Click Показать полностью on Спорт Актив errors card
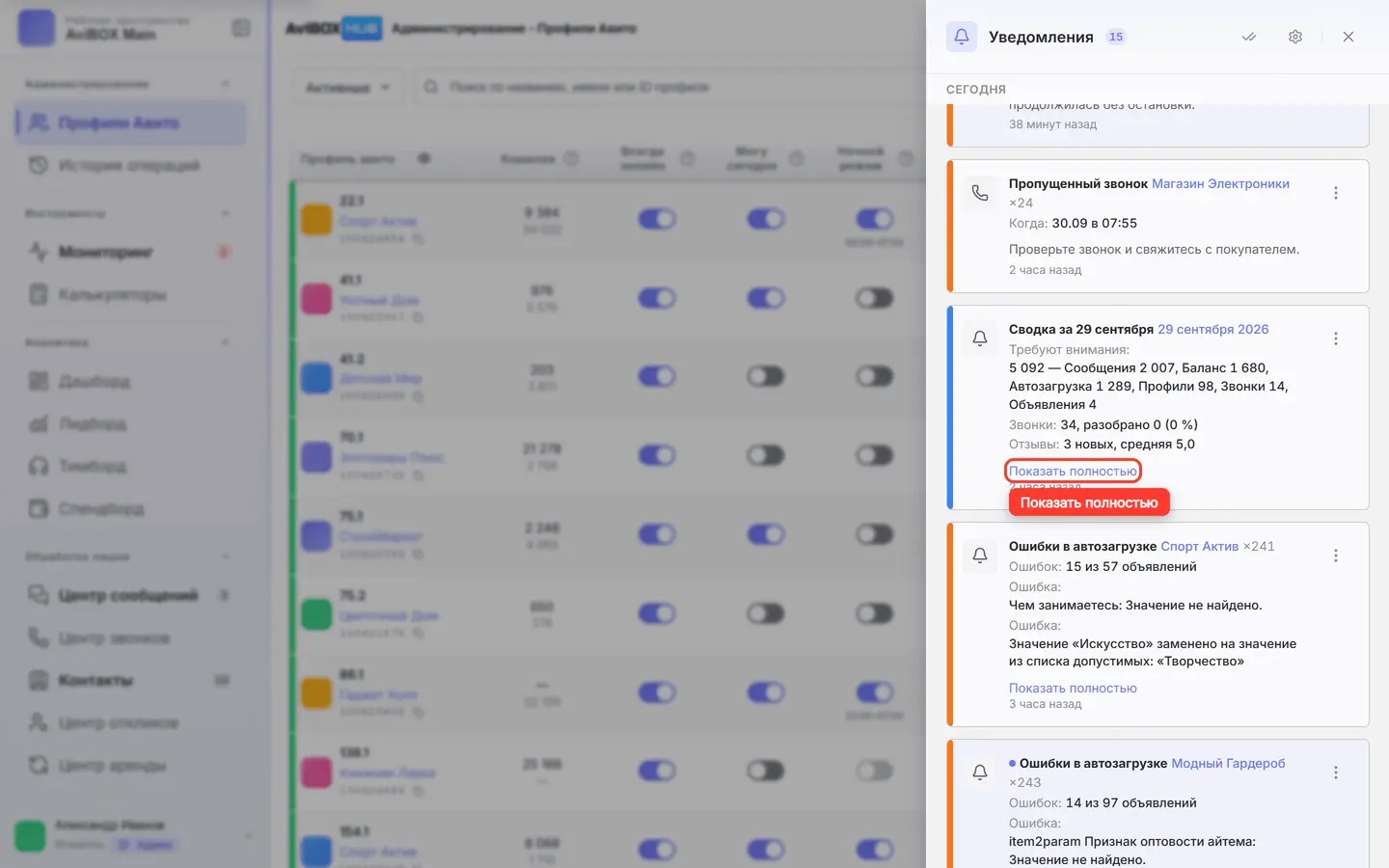The image size is (1389, 868). [x=1073, y=688]
